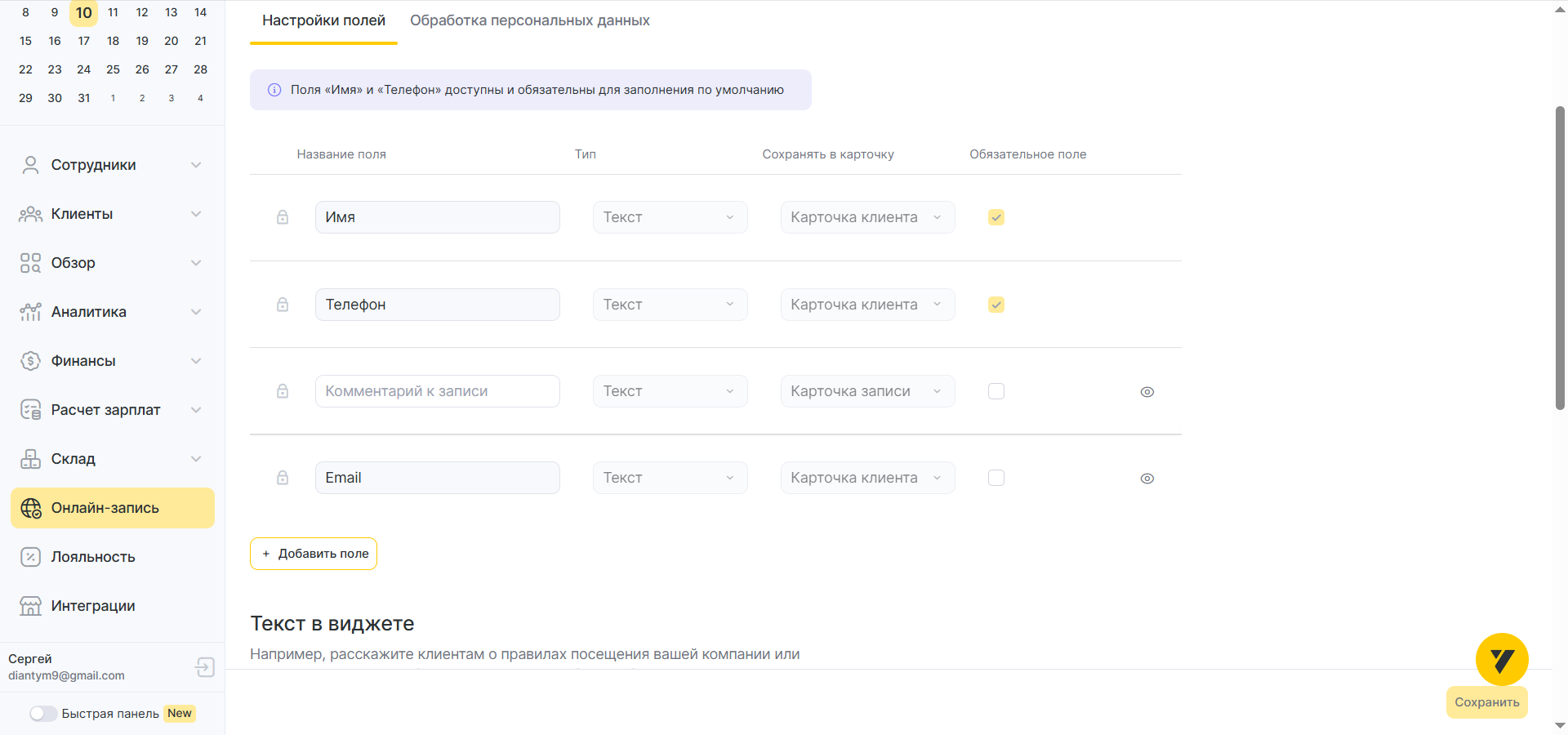Image resolution: width=1568 pixels, height=735 pixels.
Task: Click the vertical page scrollbar thumb
Action: tap(1560, 257)
